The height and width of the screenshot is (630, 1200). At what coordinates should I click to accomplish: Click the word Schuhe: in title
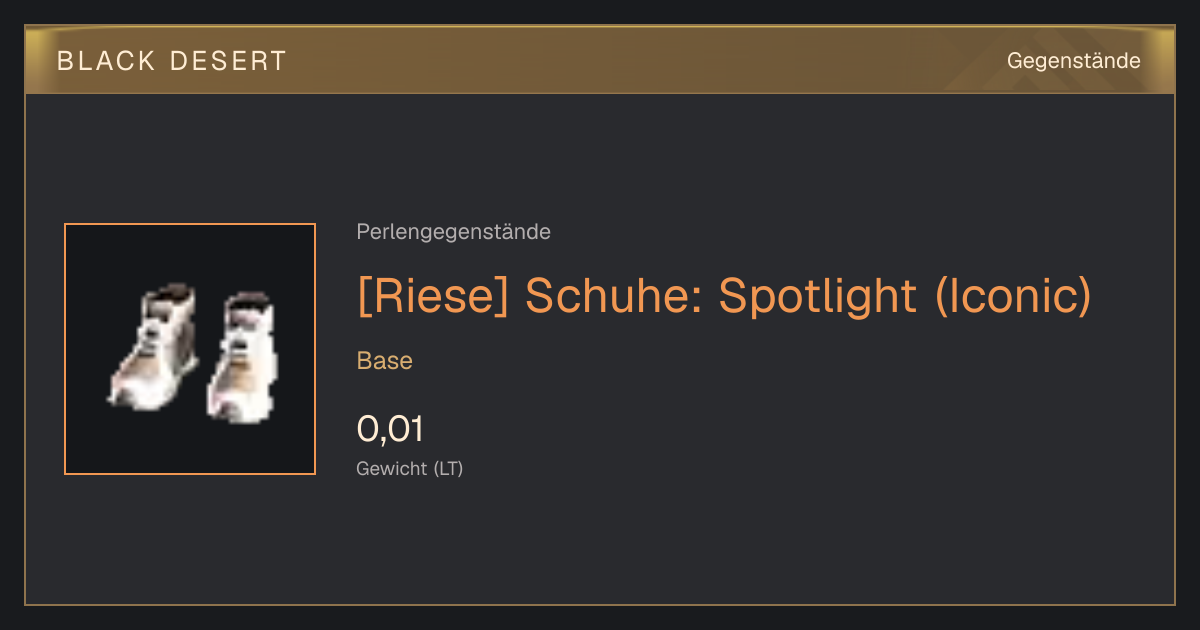614,295
